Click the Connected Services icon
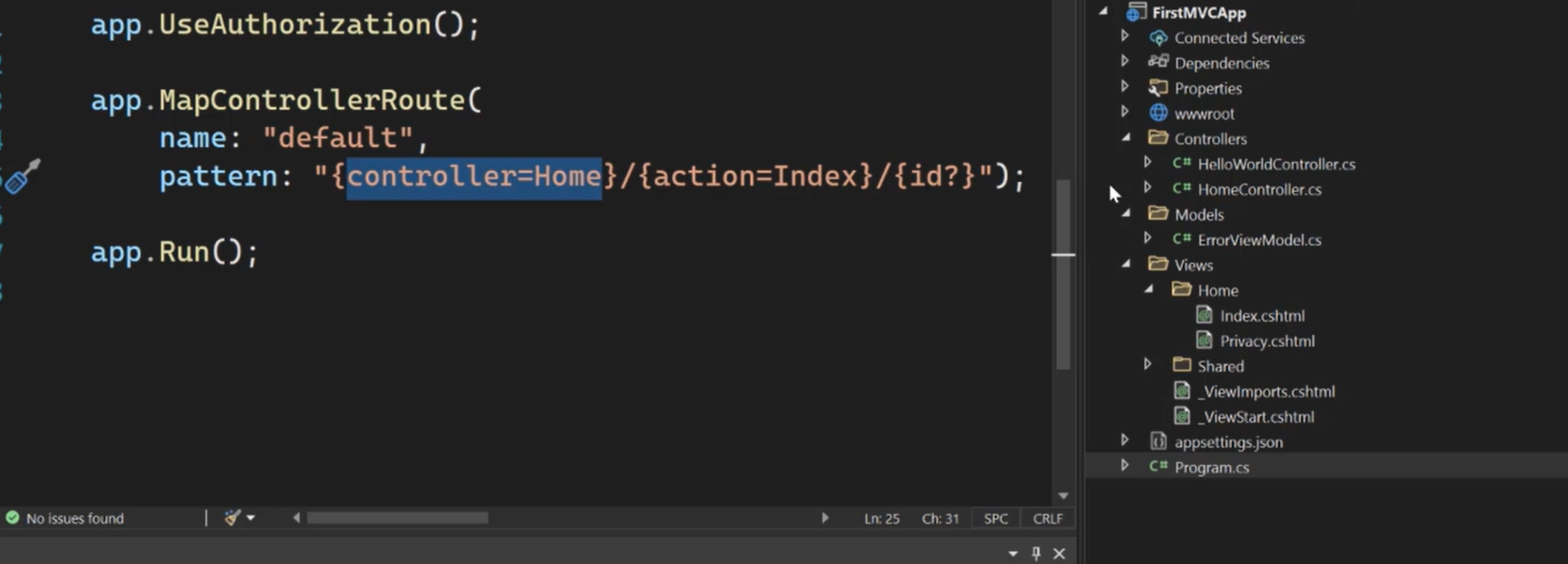This screenshot has width=1568, height=564. (x=1159, y=38)
